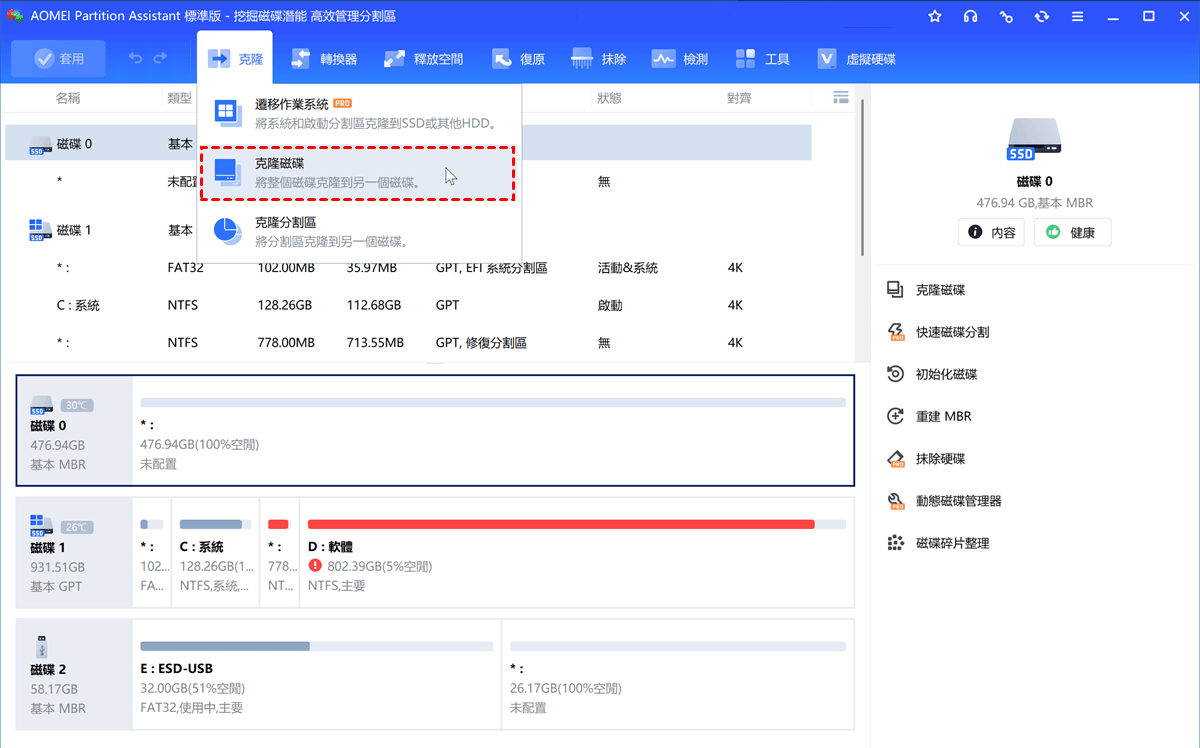Image resolution: width=1200 pixels, height=748 pixels.
Task: Select 克隆磁碟 from the clone menu
Action: click(x=358, y=172)
